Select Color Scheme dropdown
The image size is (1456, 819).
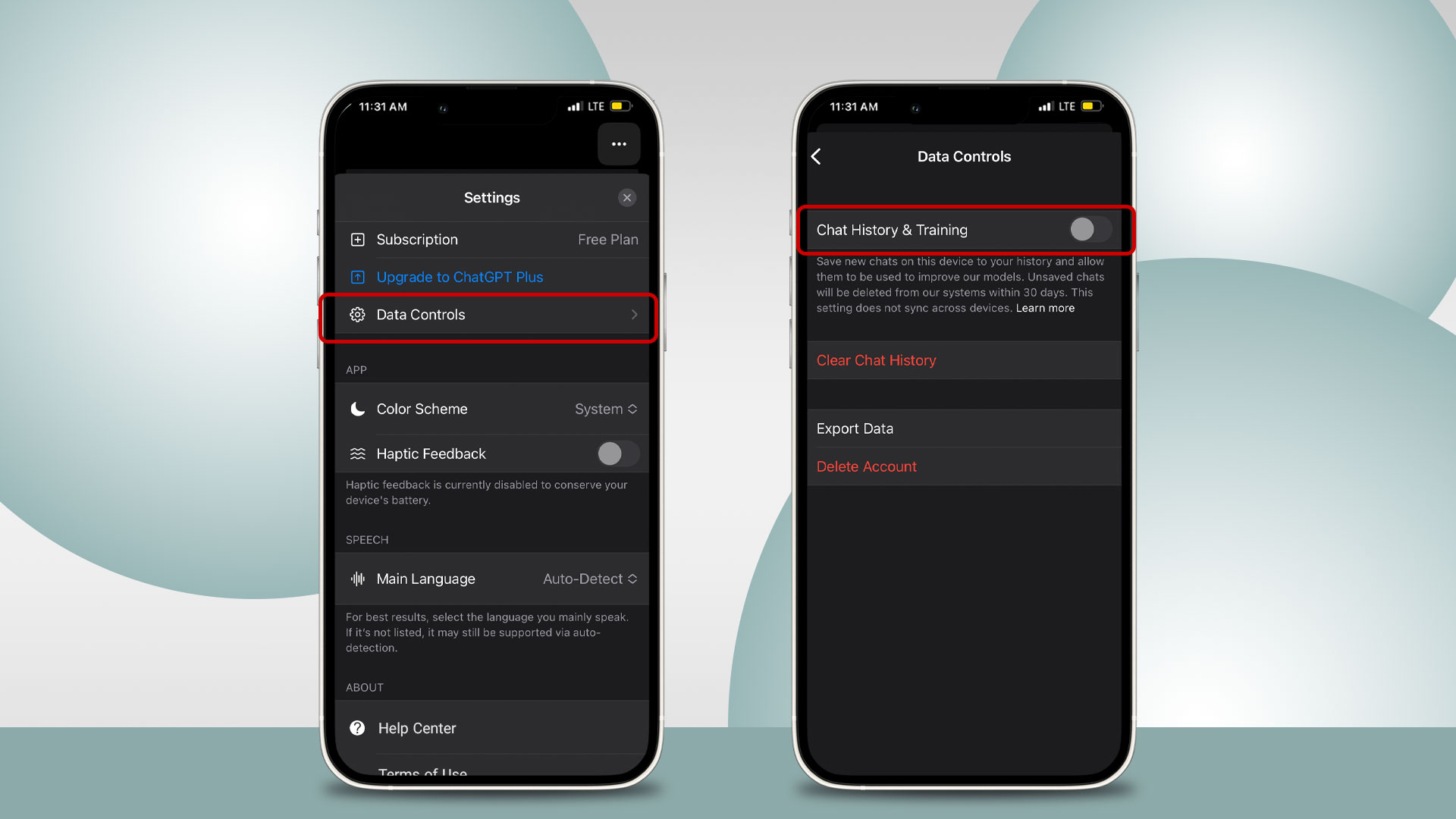coord(607,409)
